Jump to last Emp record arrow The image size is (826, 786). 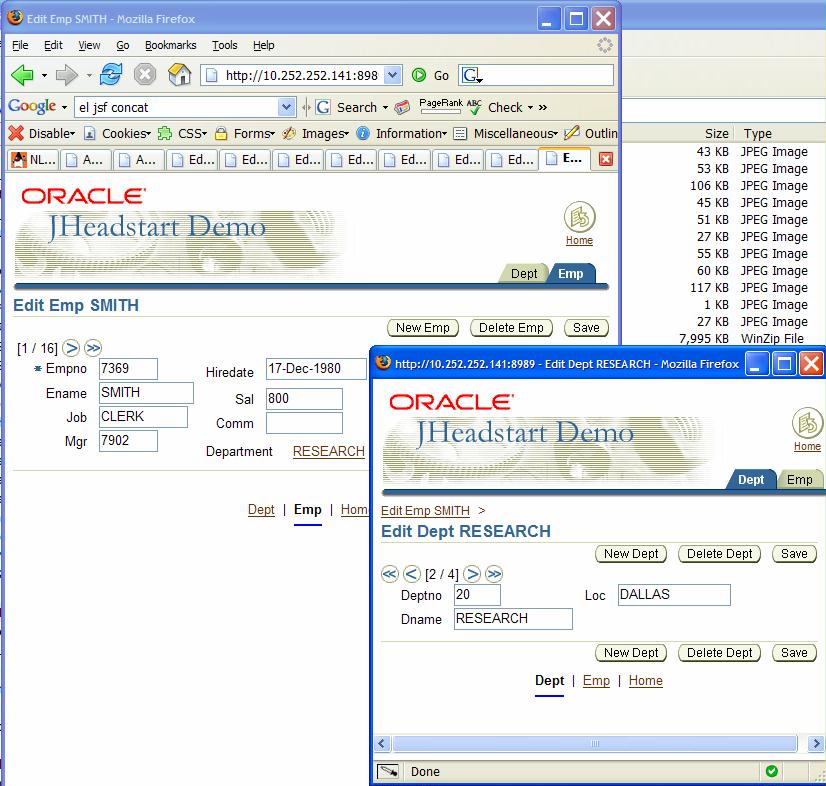click(x=93, y=348)
